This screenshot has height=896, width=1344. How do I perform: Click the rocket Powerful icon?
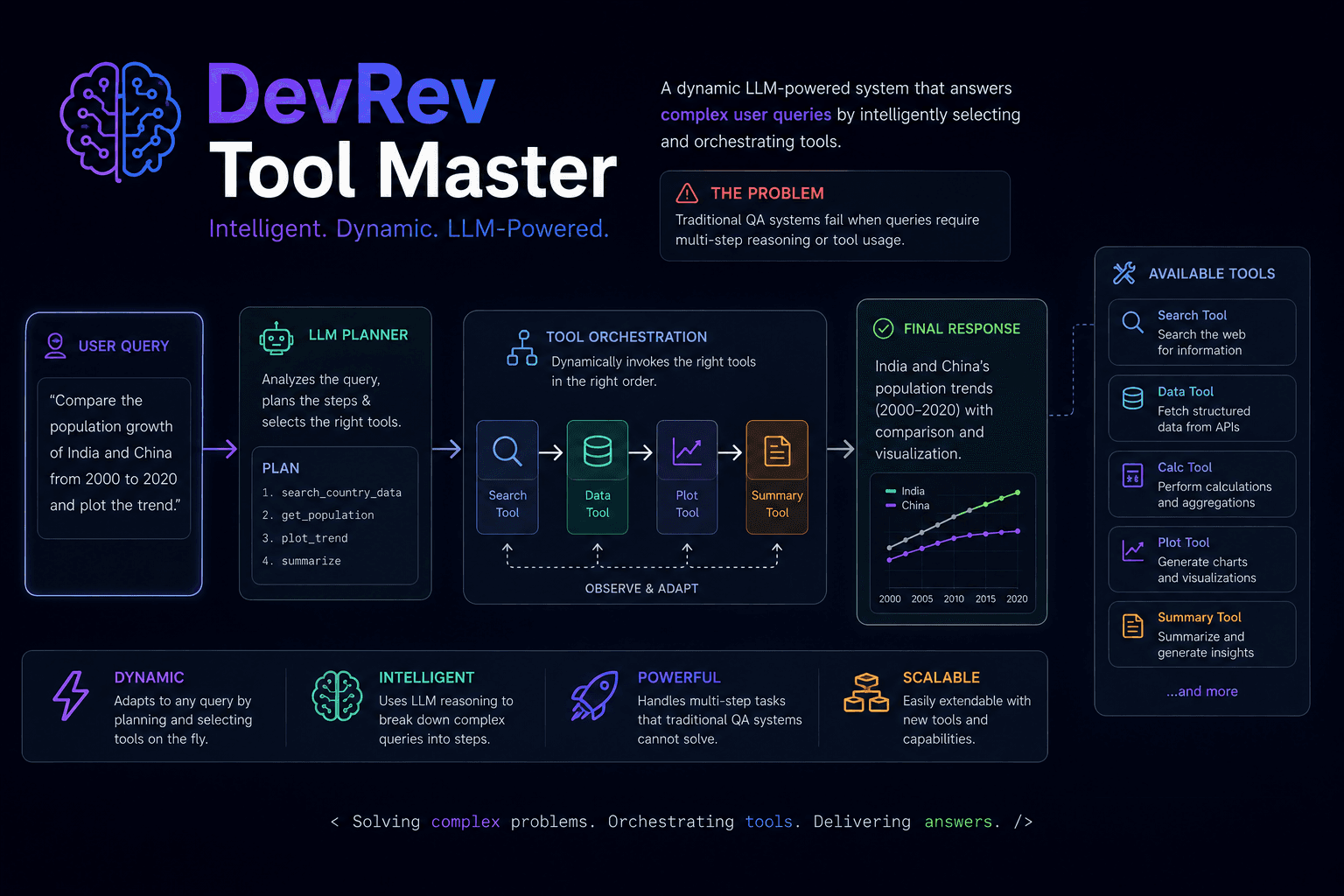tap(594, 696)
